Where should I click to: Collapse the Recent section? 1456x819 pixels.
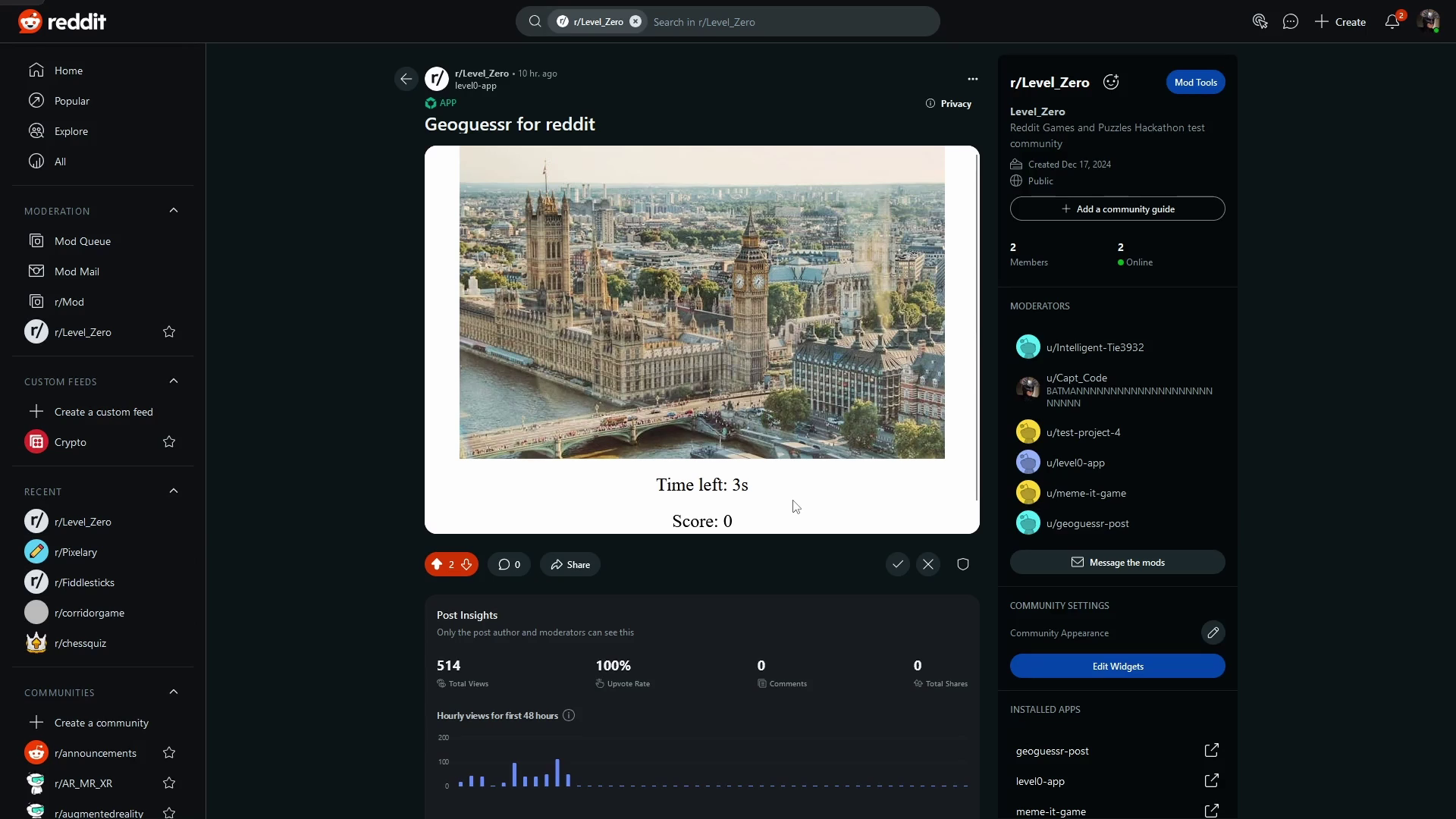coord(174,491)
